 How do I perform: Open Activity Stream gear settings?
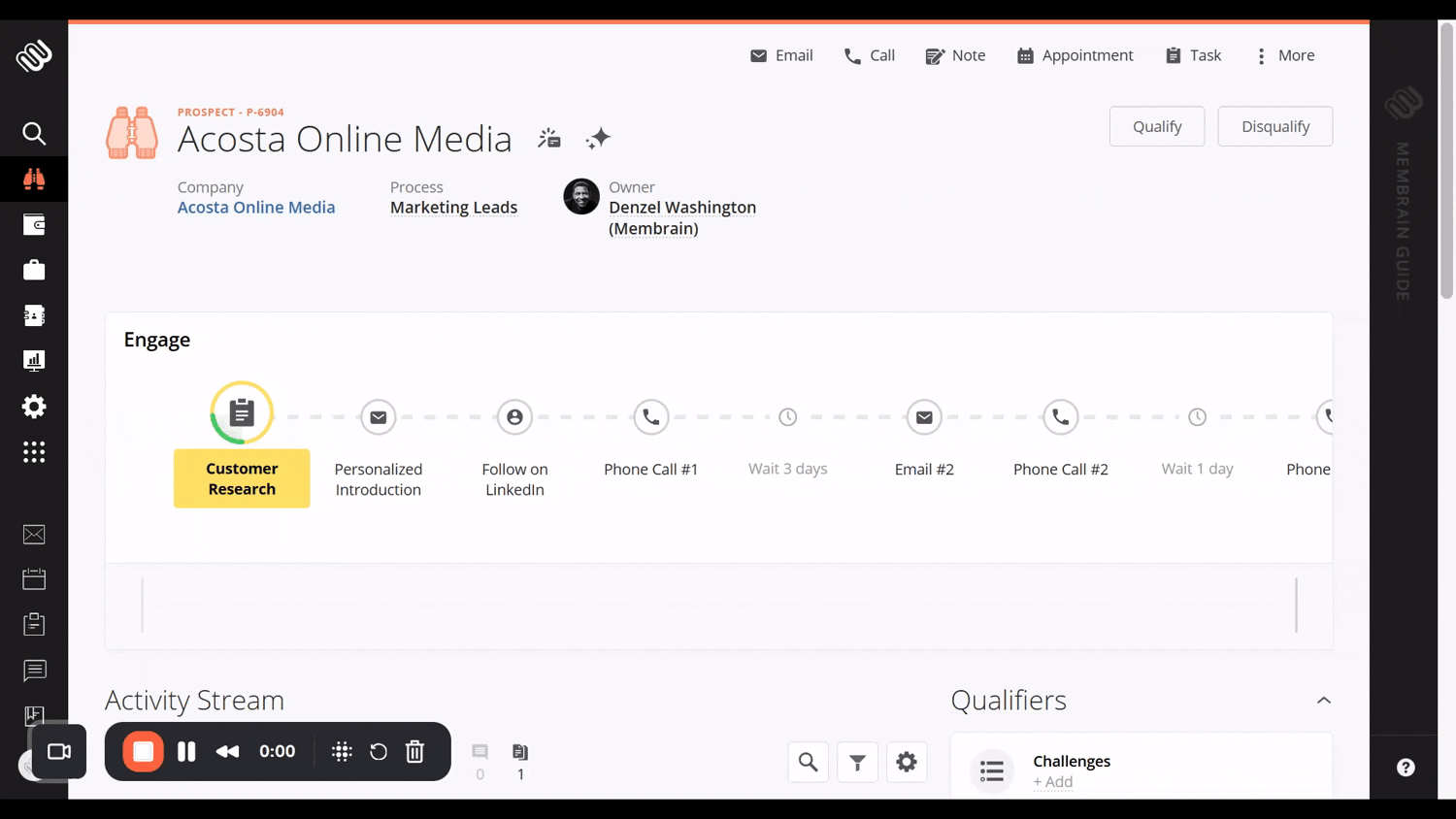[907, 763]
